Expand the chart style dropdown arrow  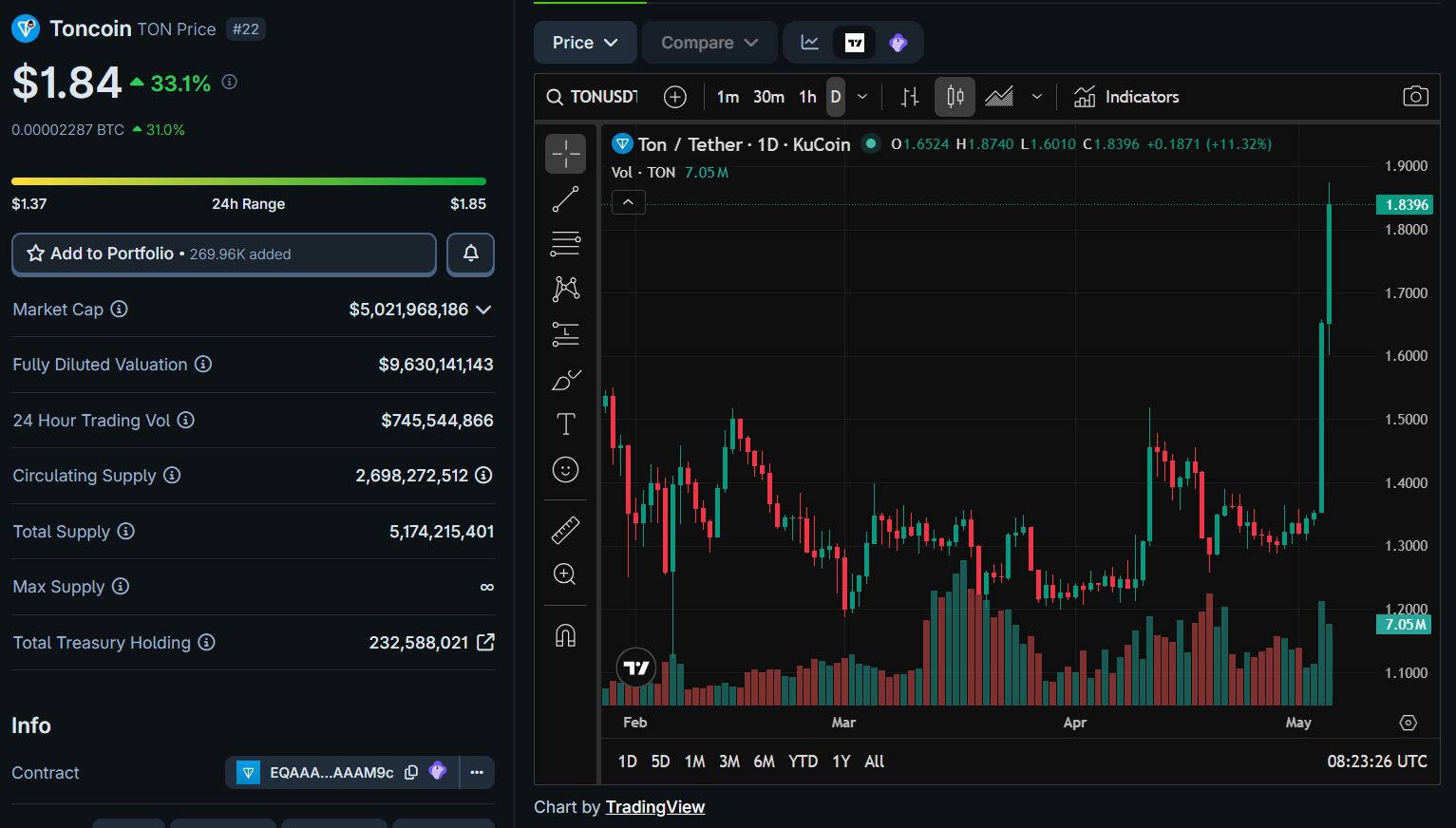point(1037,97)
